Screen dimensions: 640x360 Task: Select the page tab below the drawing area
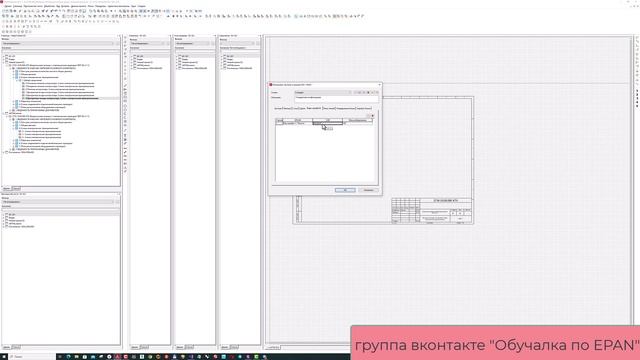[x=273, y=347]
